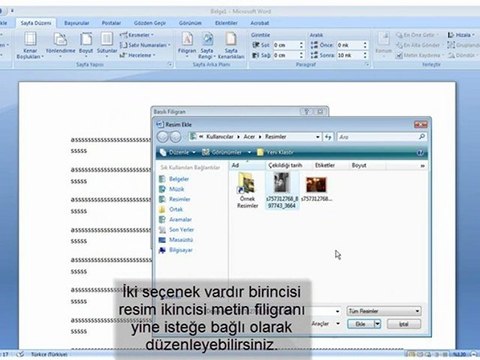Click Back arrow in Resim Ekle
The height and width of the screenshot is (360, 480).
pos(163,137)
